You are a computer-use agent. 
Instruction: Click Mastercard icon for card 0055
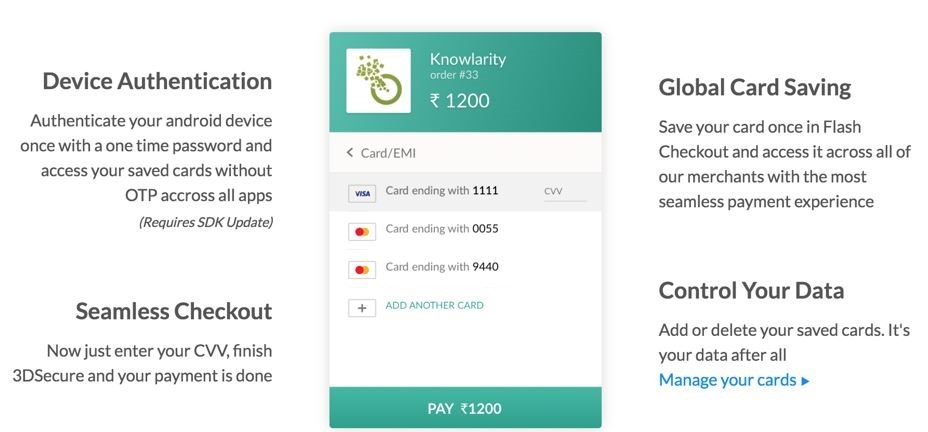[361, 232]
